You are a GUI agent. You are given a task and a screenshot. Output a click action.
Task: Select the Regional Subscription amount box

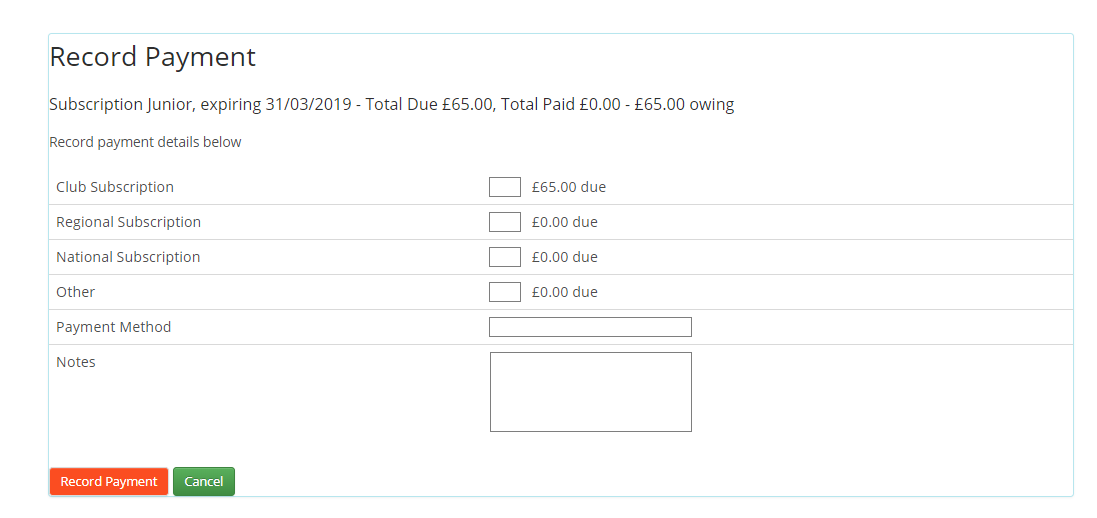pos(504,222)
